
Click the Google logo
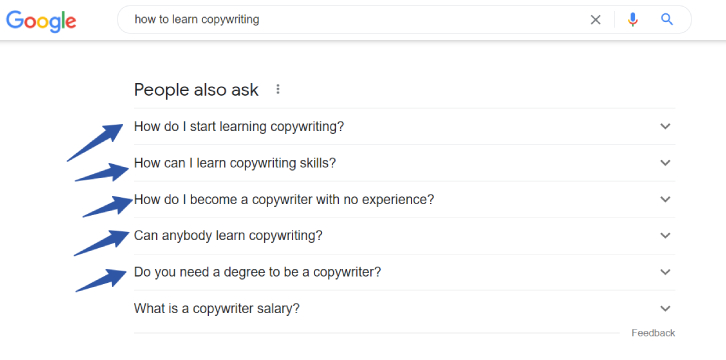point(41,20)
